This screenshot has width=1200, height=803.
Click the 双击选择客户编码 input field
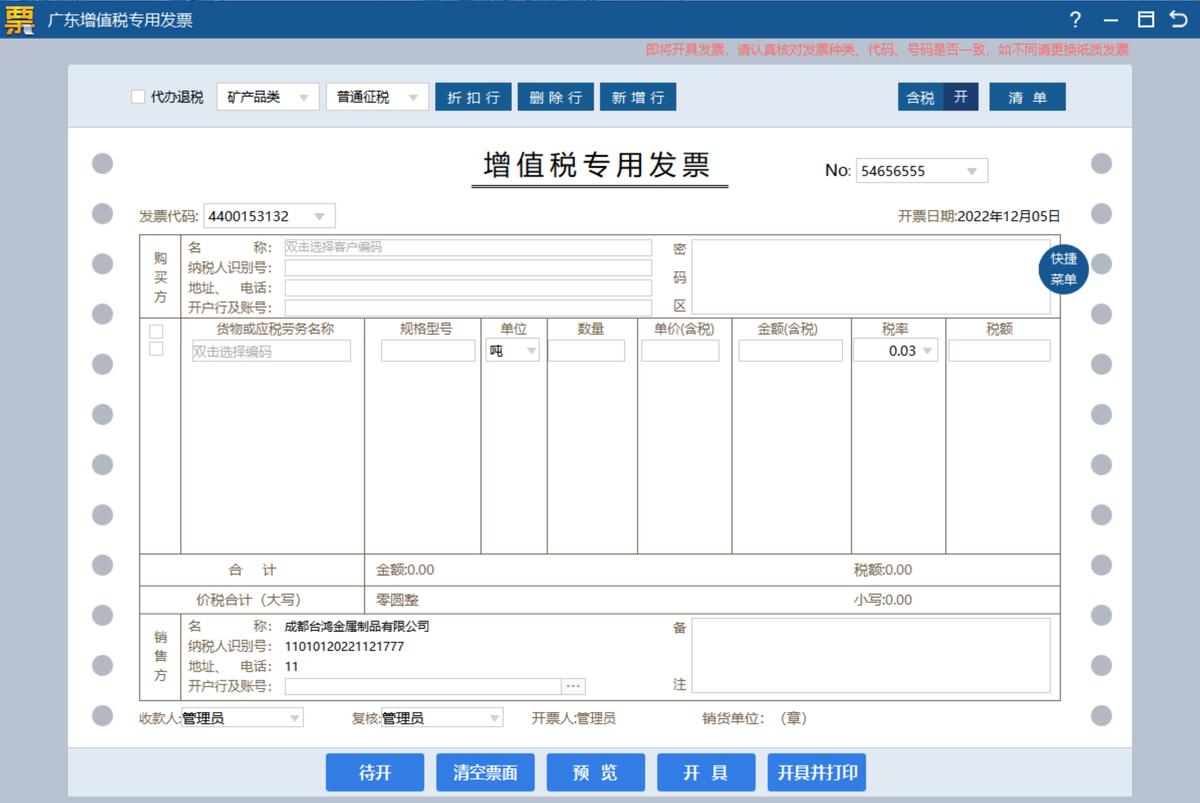[468, 247]
